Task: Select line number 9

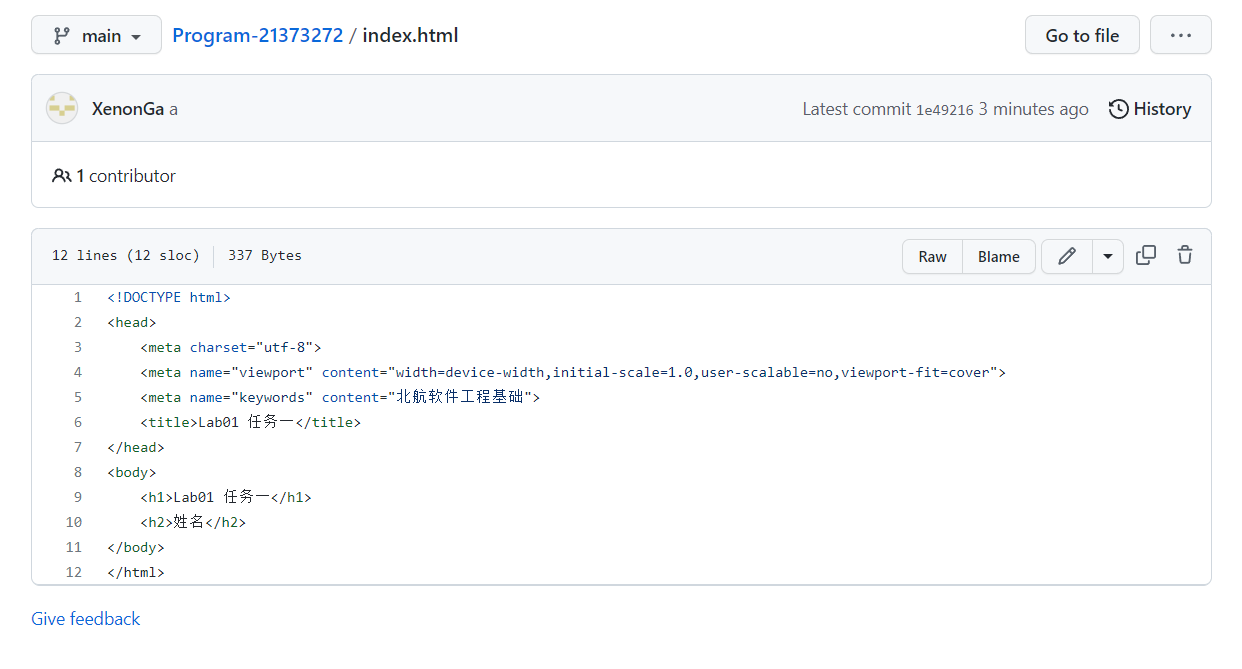Action: coord(78,497)
